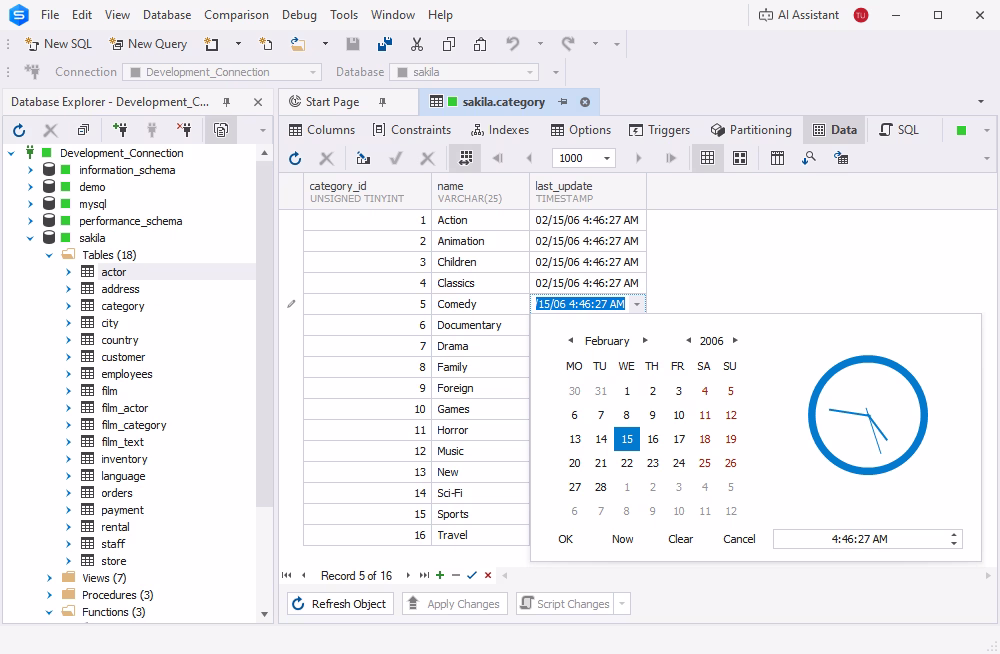Viewport: 1000px width, 654px height.
Task: Pin the Start Page tab
Action: click(x=383, y=102)
